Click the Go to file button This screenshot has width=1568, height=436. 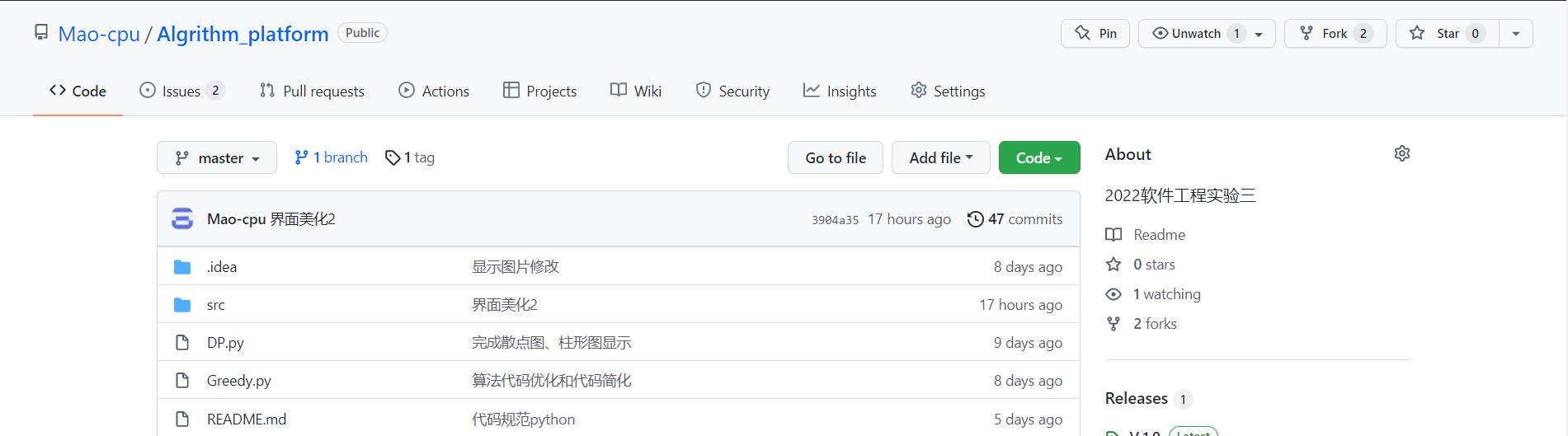click(x=835, y=158)
